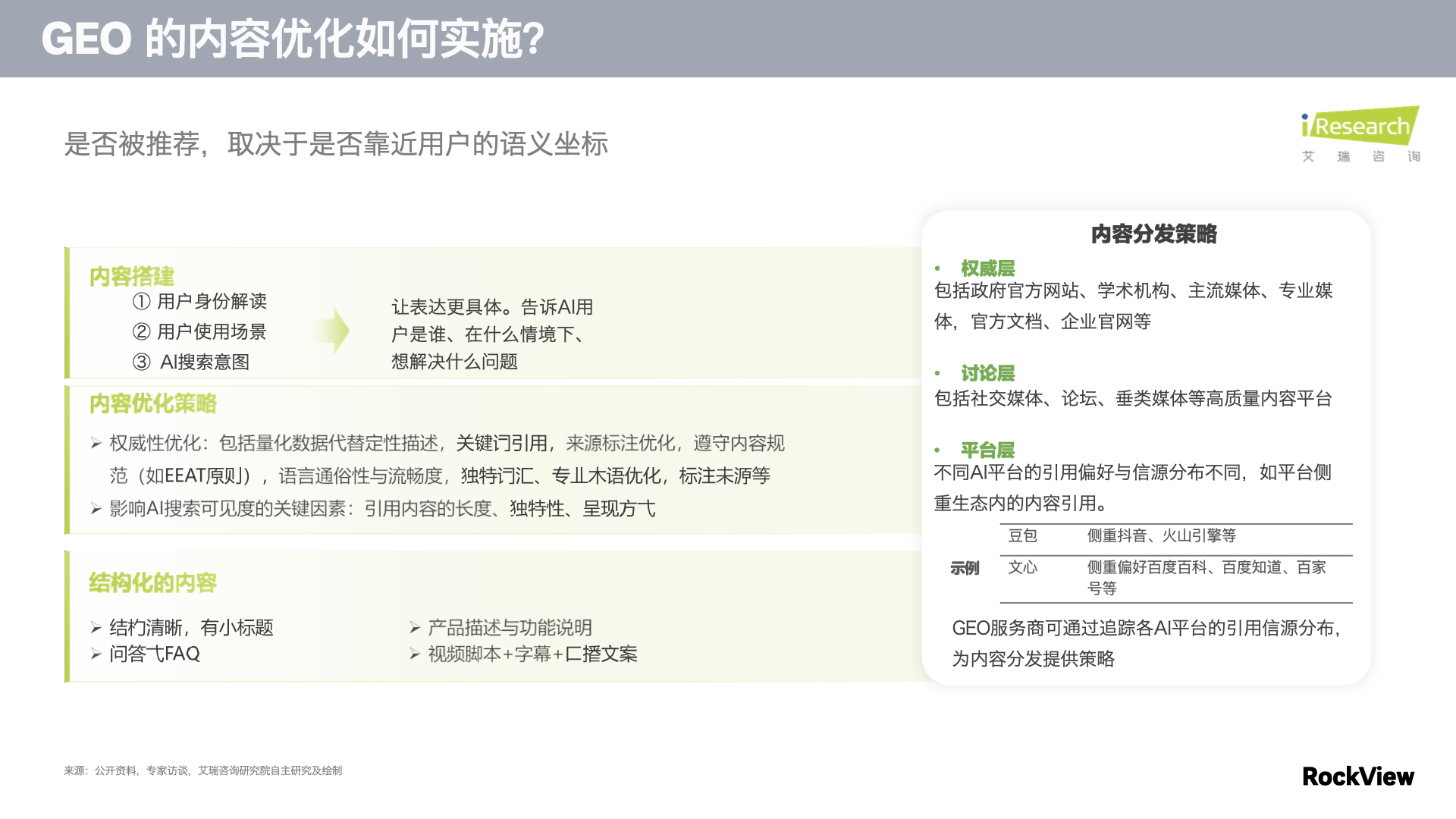Click the 权威层 heading
The image size is (1456, 819).
click(x=988, y=268)
